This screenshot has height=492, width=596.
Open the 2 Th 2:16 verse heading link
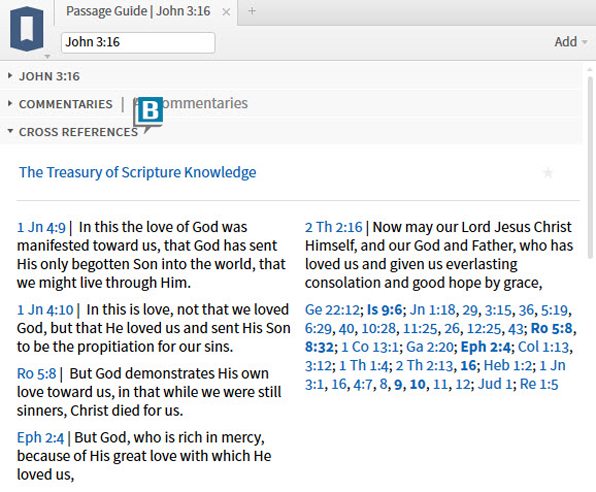click(x=333, y=227)
